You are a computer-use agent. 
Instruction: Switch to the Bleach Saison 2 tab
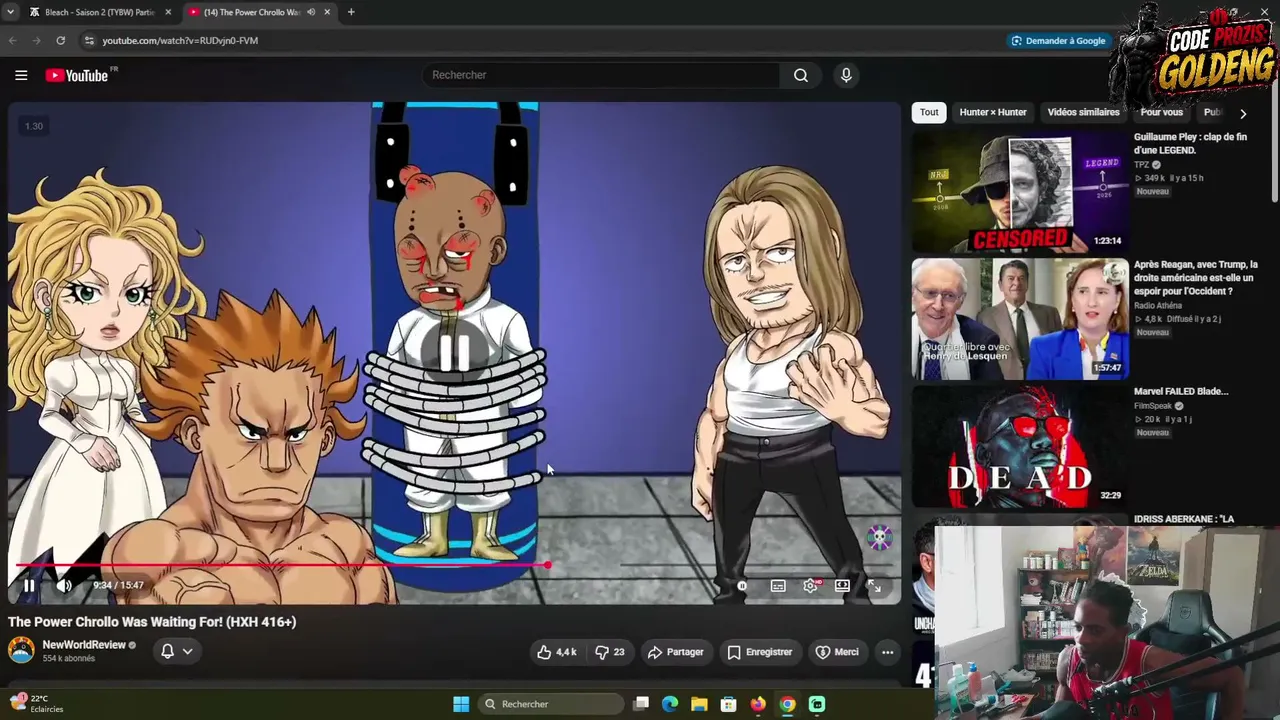click(x=100, y=12)
